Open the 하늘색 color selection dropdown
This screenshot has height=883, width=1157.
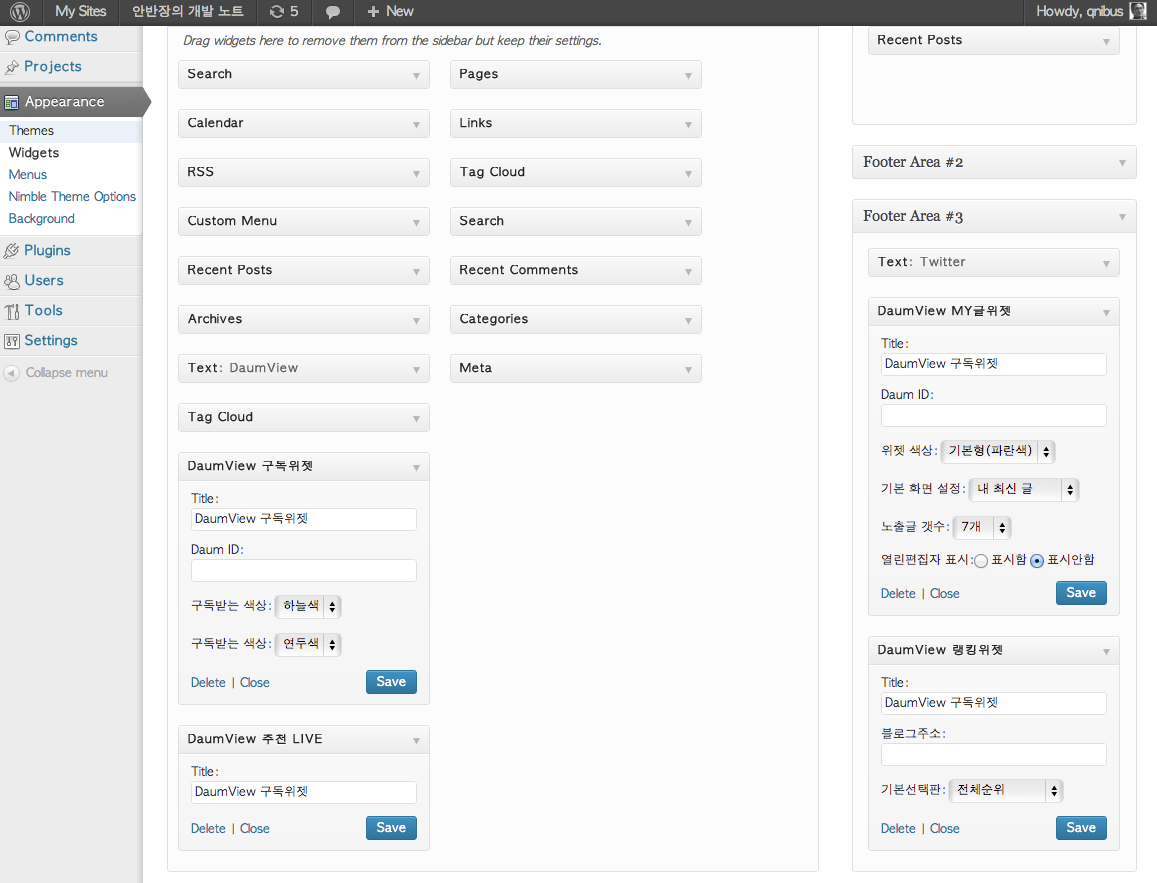click(308, 606)
